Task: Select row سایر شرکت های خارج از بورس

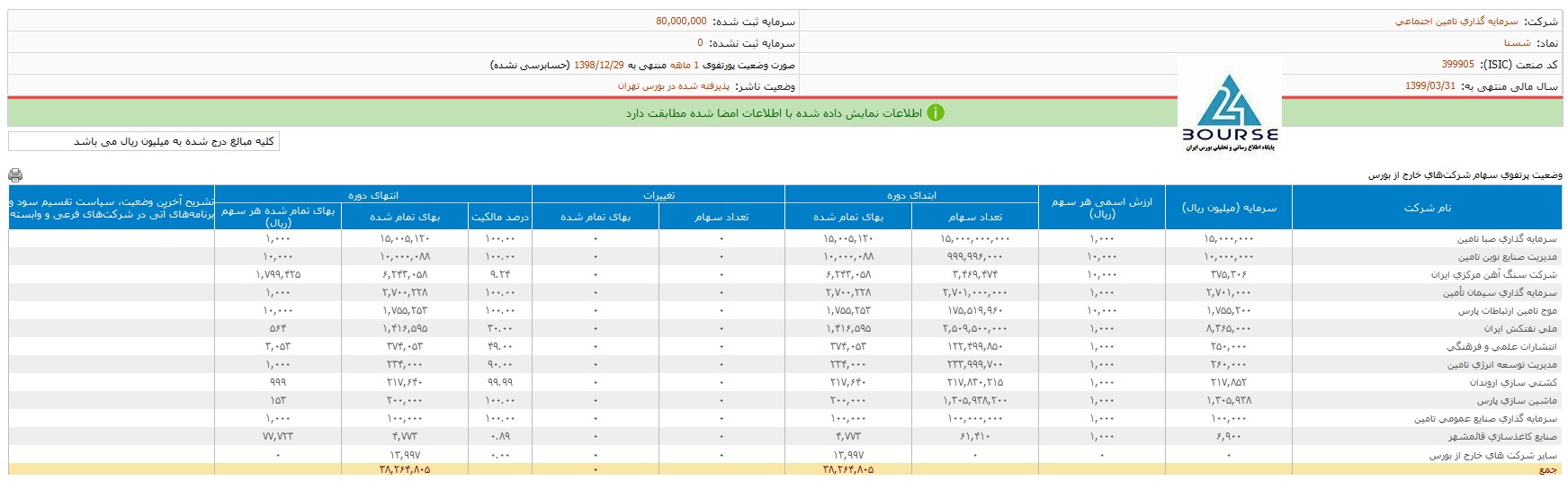Action: (x=785, y=455)
